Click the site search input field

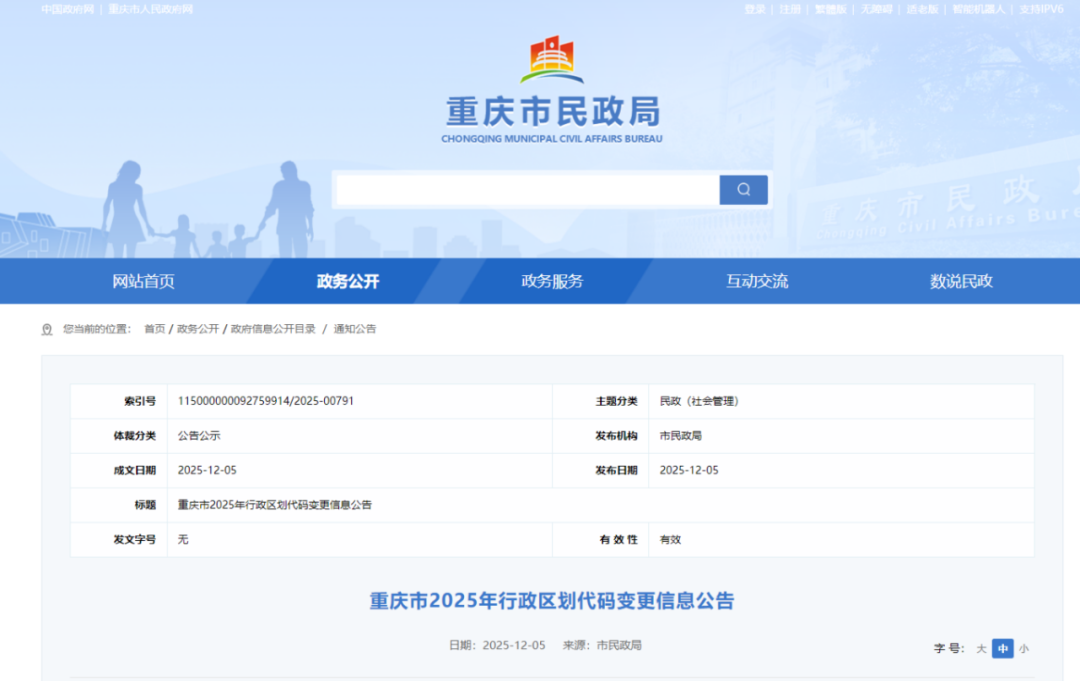(x=527, y=190)
